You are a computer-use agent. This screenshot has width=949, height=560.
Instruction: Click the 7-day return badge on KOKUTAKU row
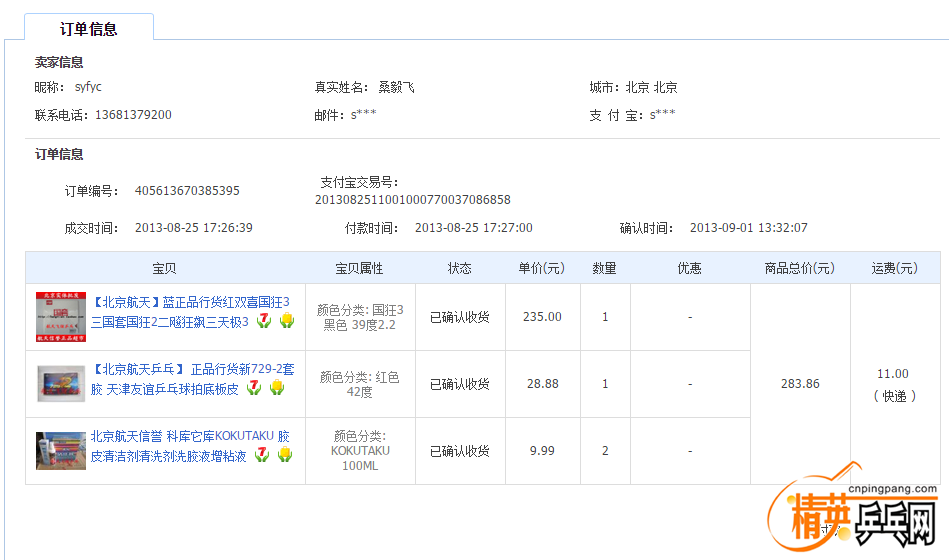(x=262, y=455)
